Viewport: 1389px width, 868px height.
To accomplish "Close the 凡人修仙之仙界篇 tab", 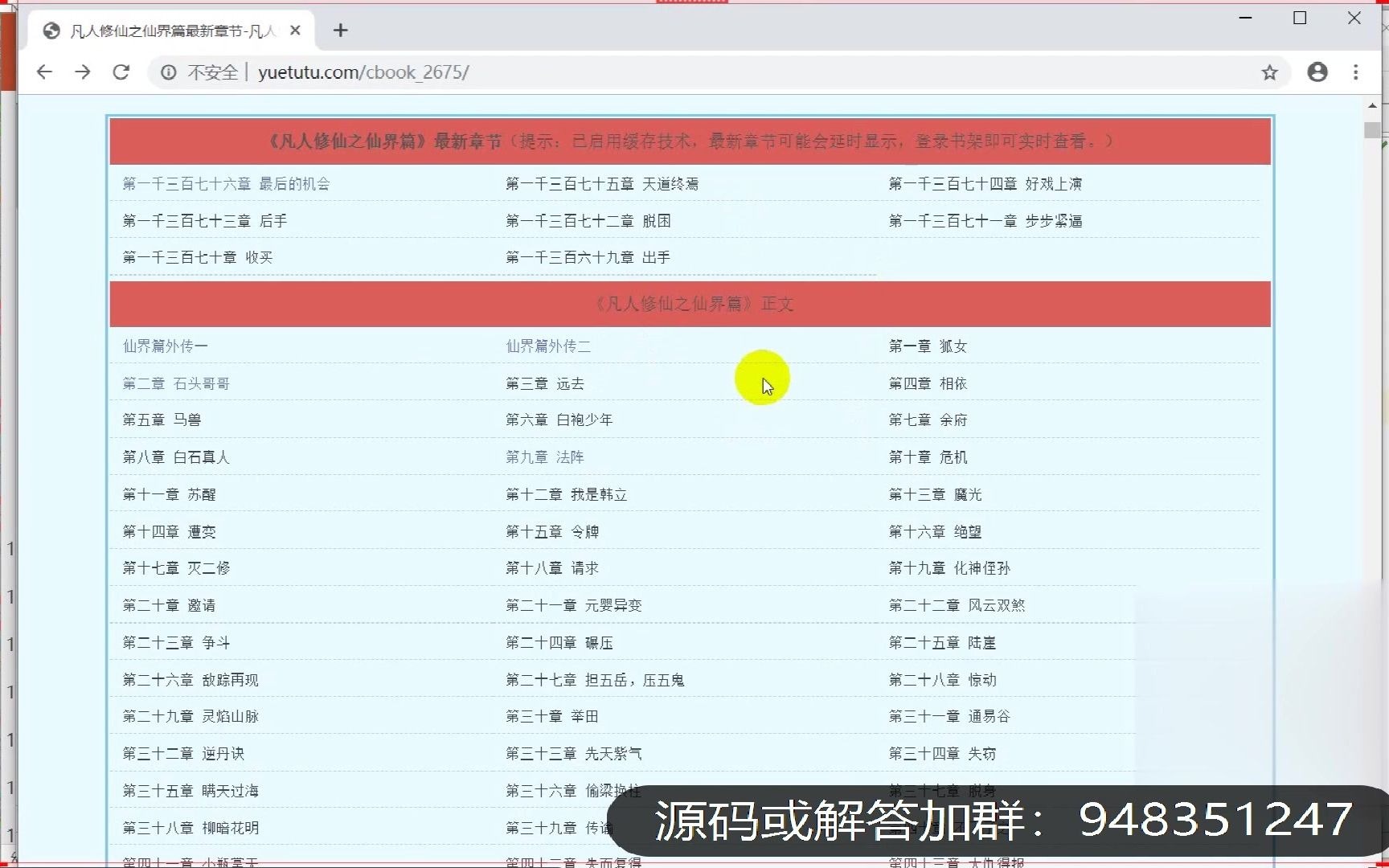I will click(x=295, y=31).
